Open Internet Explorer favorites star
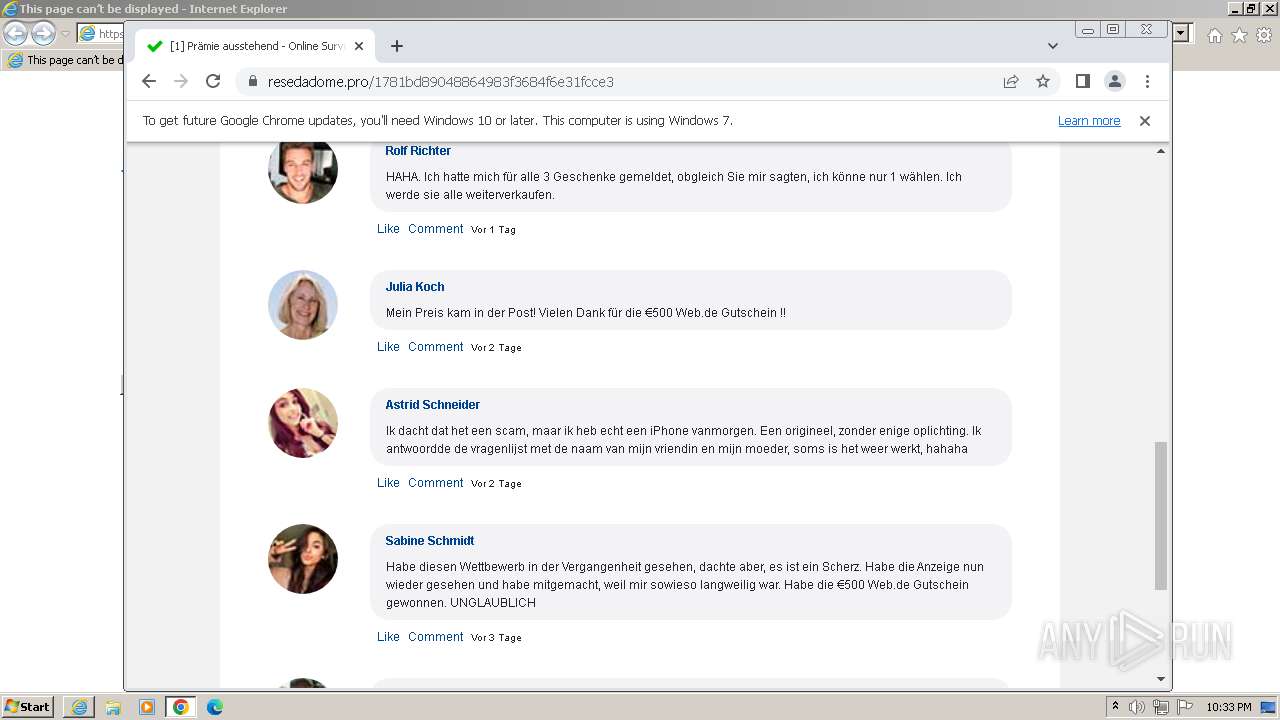The image size is (1280, 720). (1239, 35)
